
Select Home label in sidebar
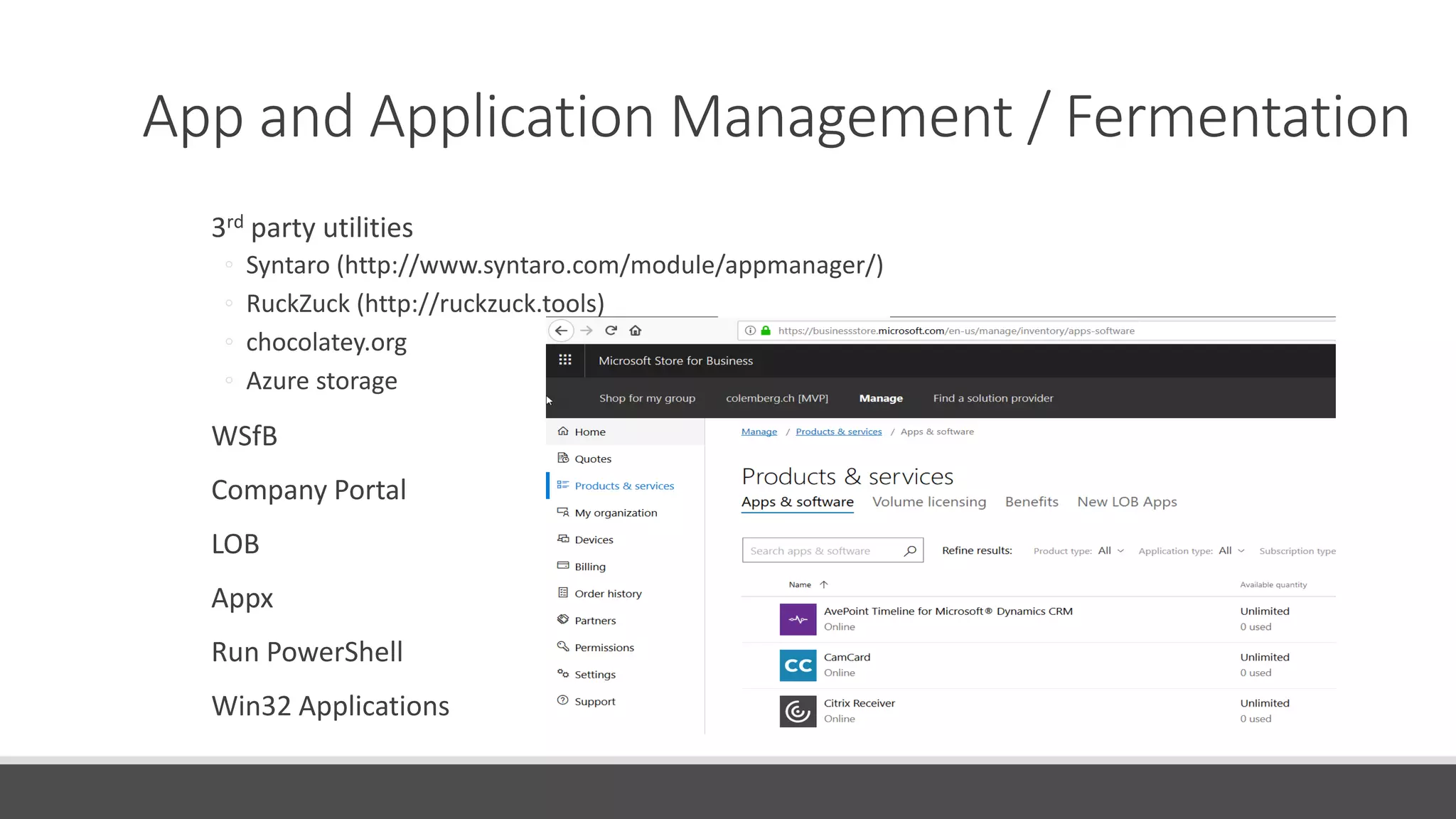click(x=590, y=432)
